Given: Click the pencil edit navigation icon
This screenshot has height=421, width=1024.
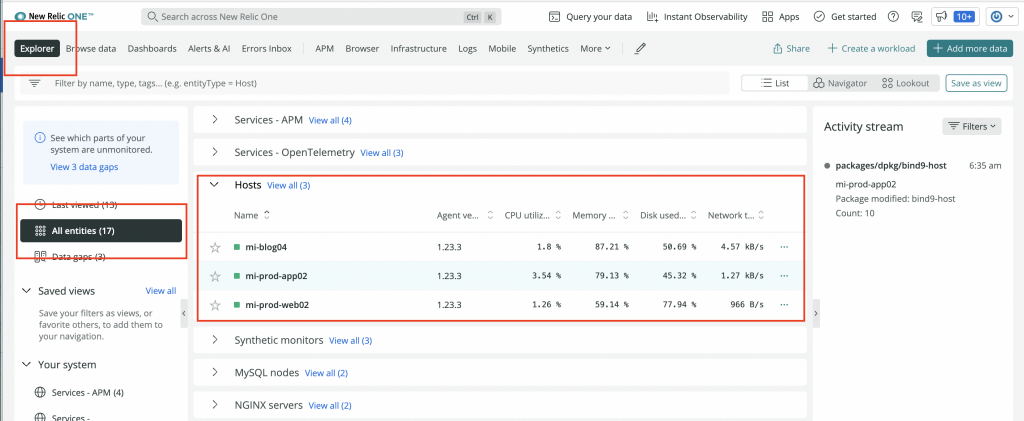Looking at the screenshot, I should point(640,48).
